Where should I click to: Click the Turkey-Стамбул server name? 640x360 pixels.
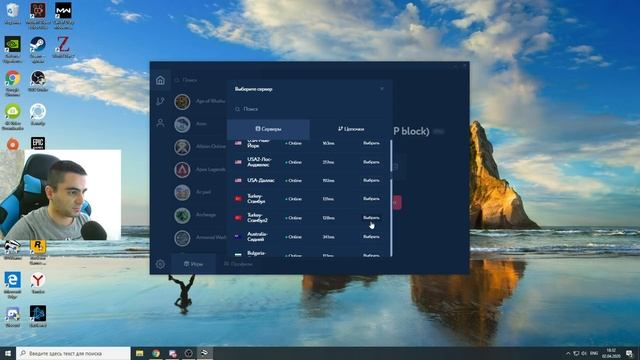tap(256, 198)
